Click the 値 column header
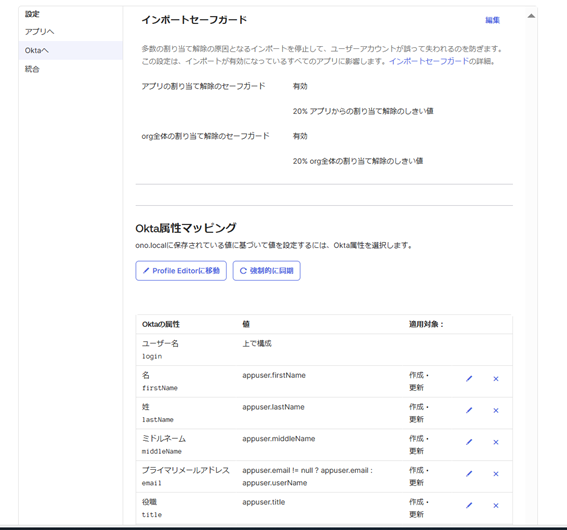The image size is (567, 530). tap(246, 324)
